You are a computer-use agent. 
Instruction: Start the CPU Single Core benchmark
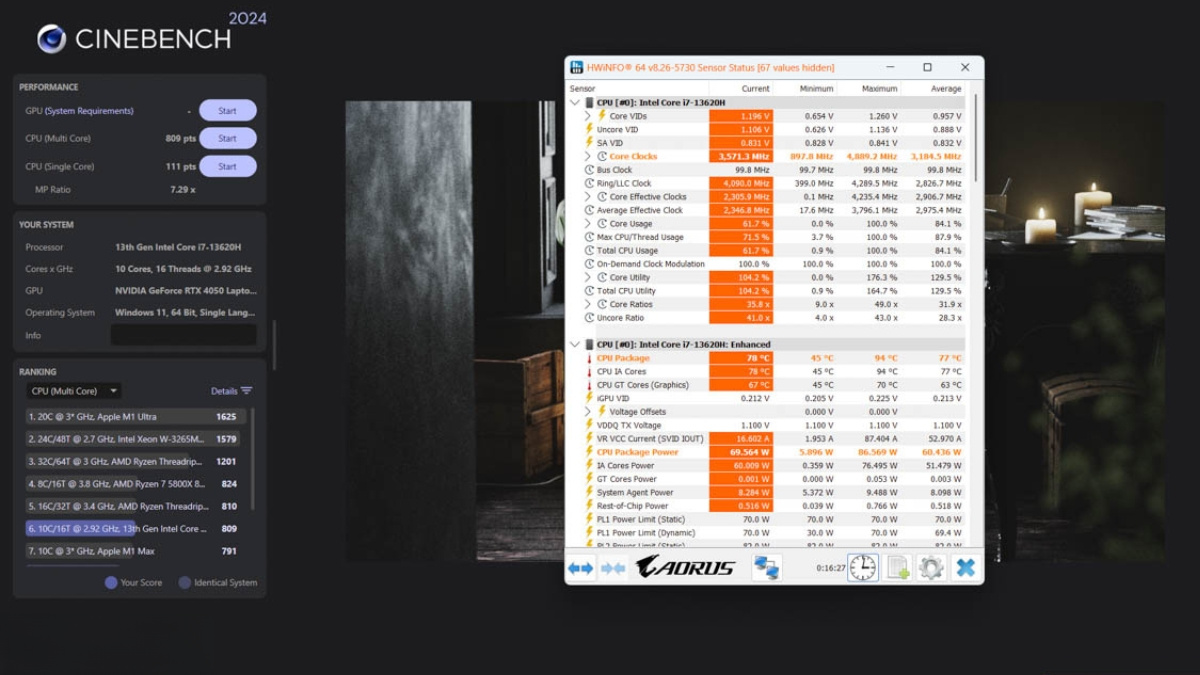(x=228, y=166)
